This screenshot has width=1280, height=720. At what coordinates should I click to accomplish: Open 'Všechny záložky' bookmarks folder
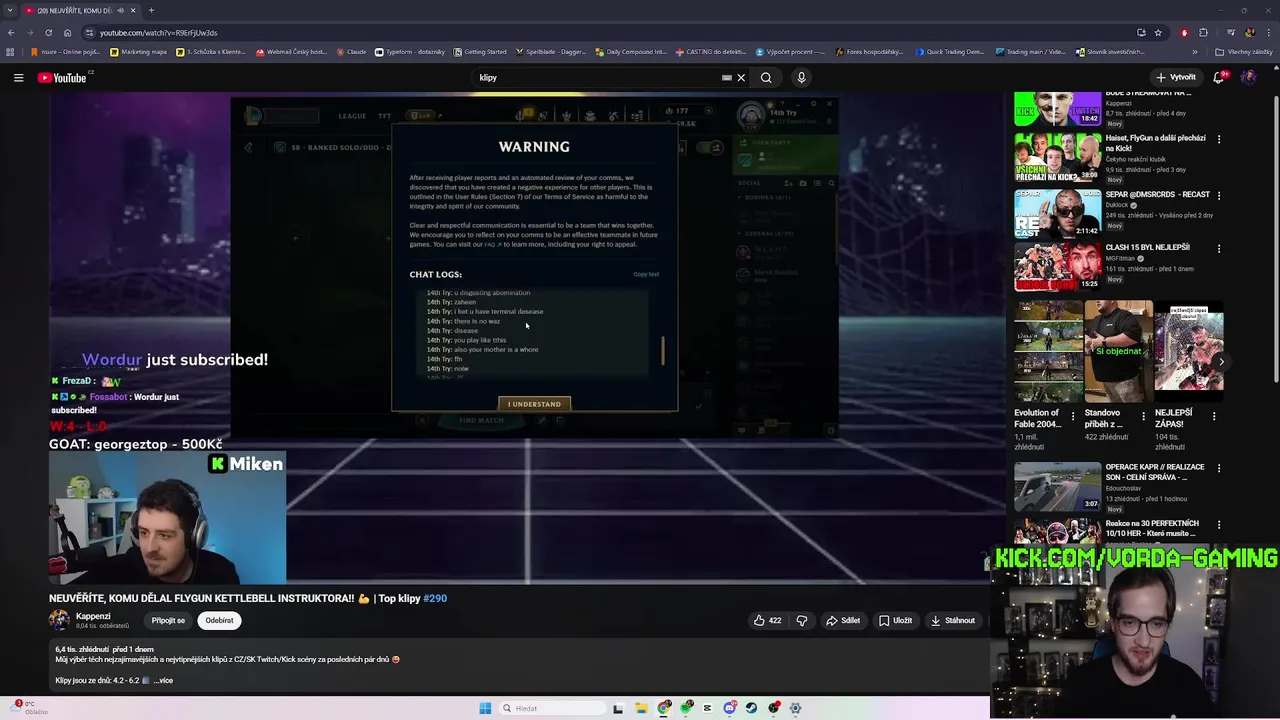pos(1244,52)
